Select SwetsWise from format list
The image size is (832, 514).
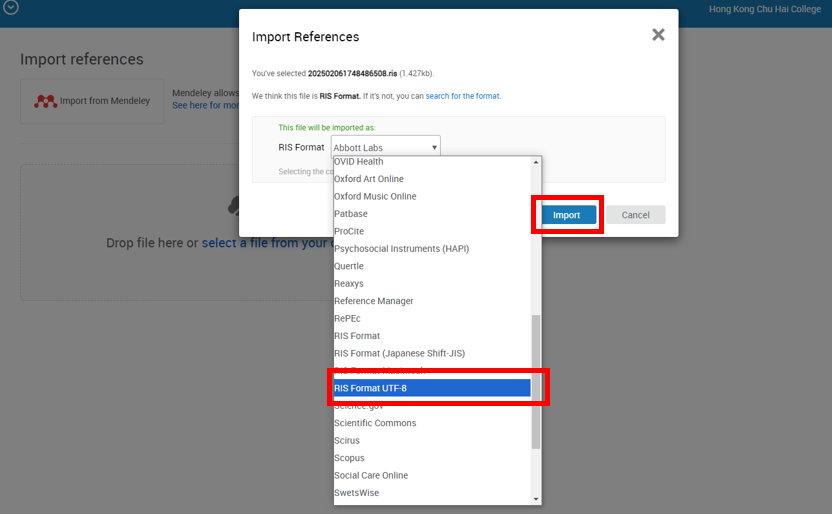click(356, 493)
